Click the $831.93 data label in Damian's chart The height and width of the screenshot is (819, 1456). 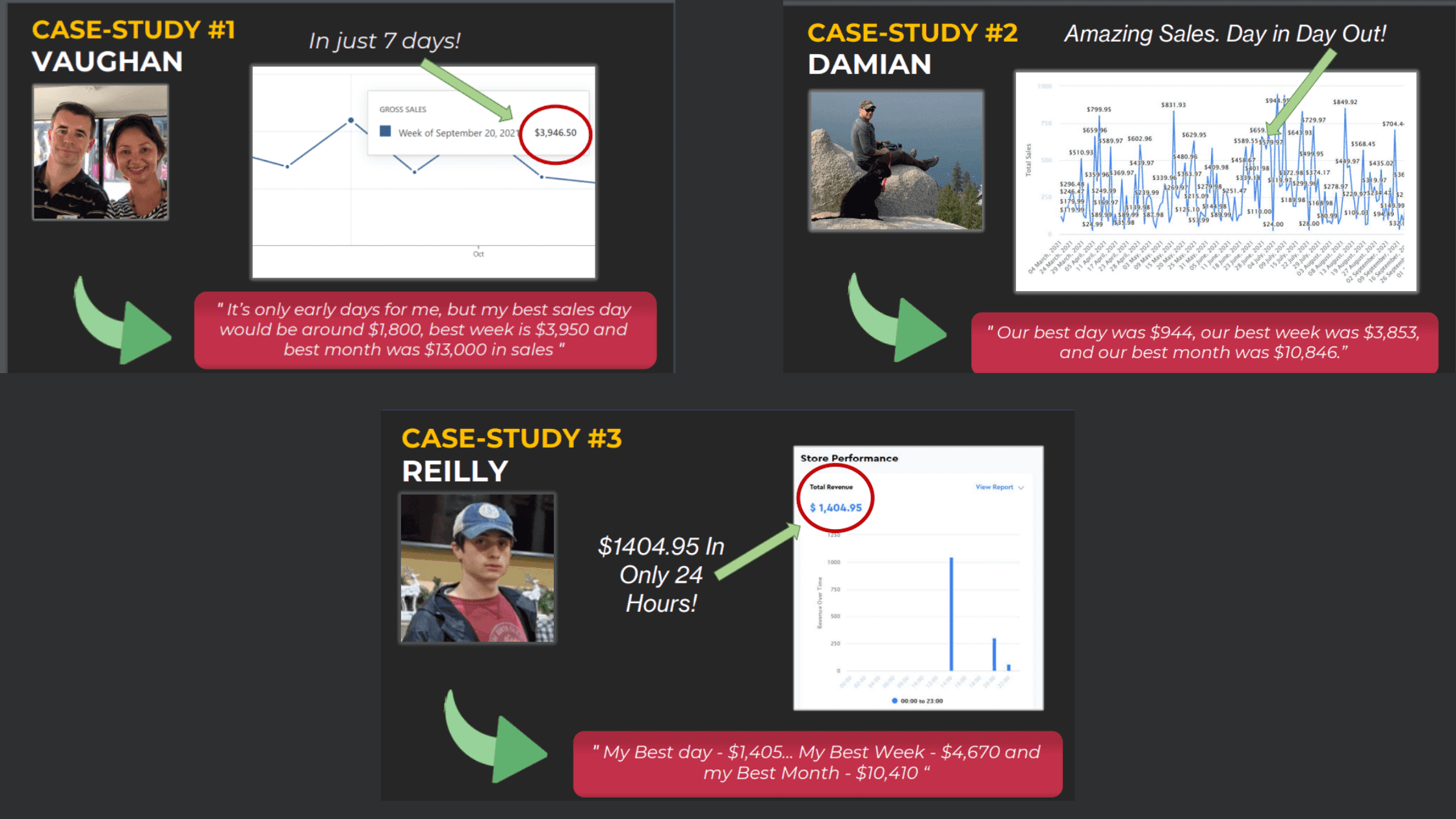tap(1173, 105)
